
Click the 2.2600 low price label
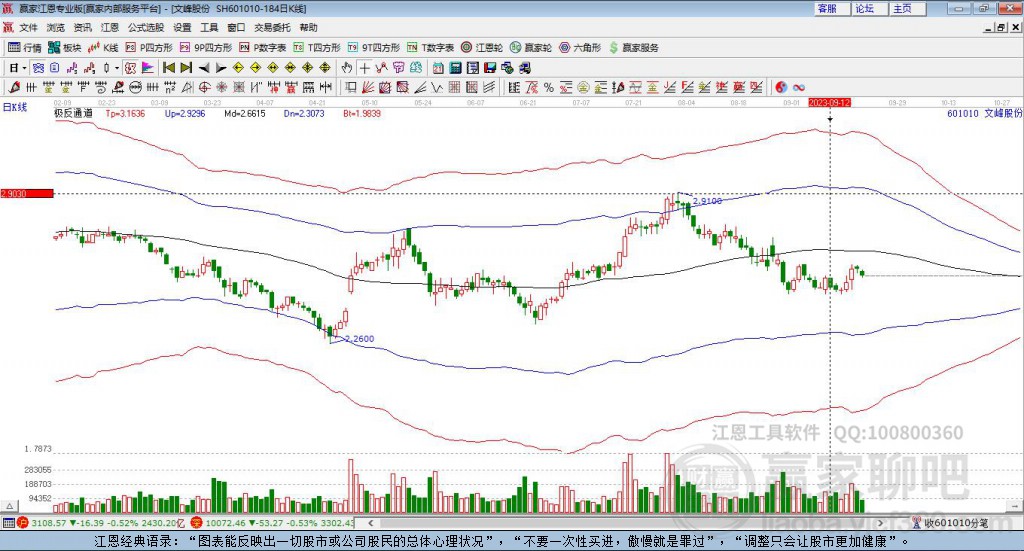360,338
